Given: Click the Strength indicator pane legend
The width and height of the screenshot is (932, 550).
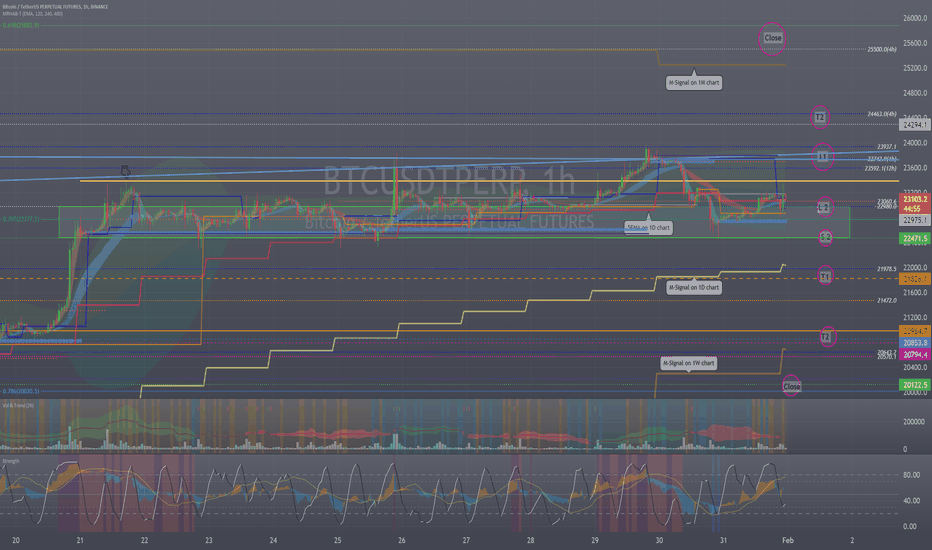Looking at the screenshot, I should tap(11, 461).
